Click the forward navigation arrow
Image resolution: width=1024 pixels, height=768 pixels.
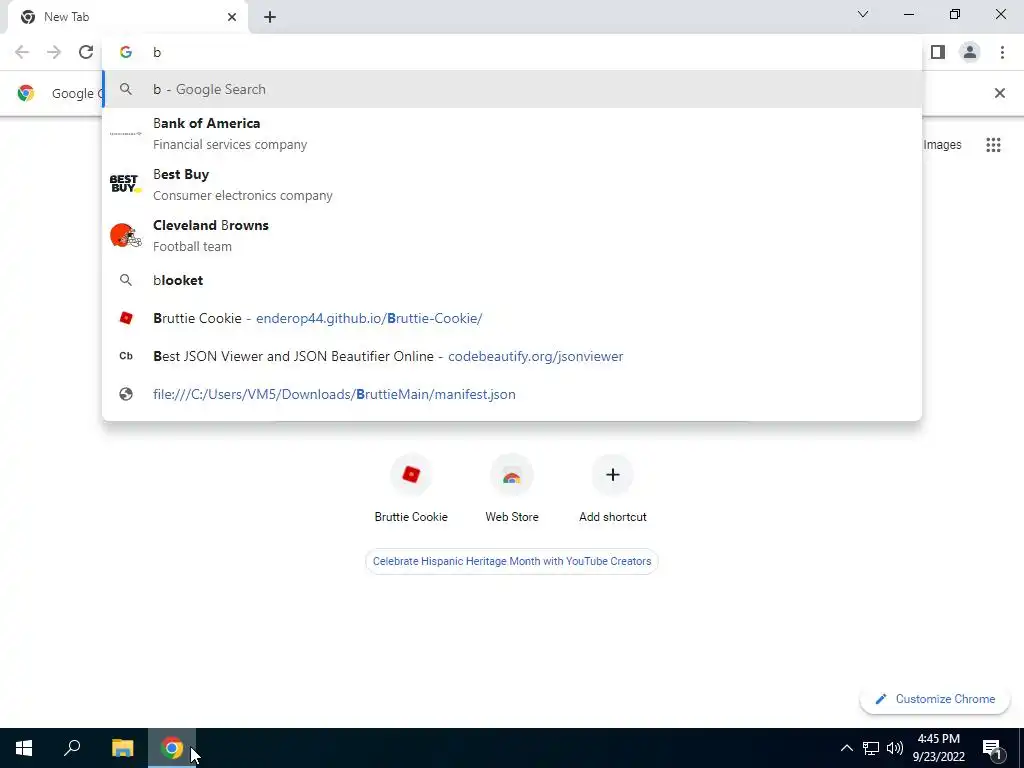[54, 52]
